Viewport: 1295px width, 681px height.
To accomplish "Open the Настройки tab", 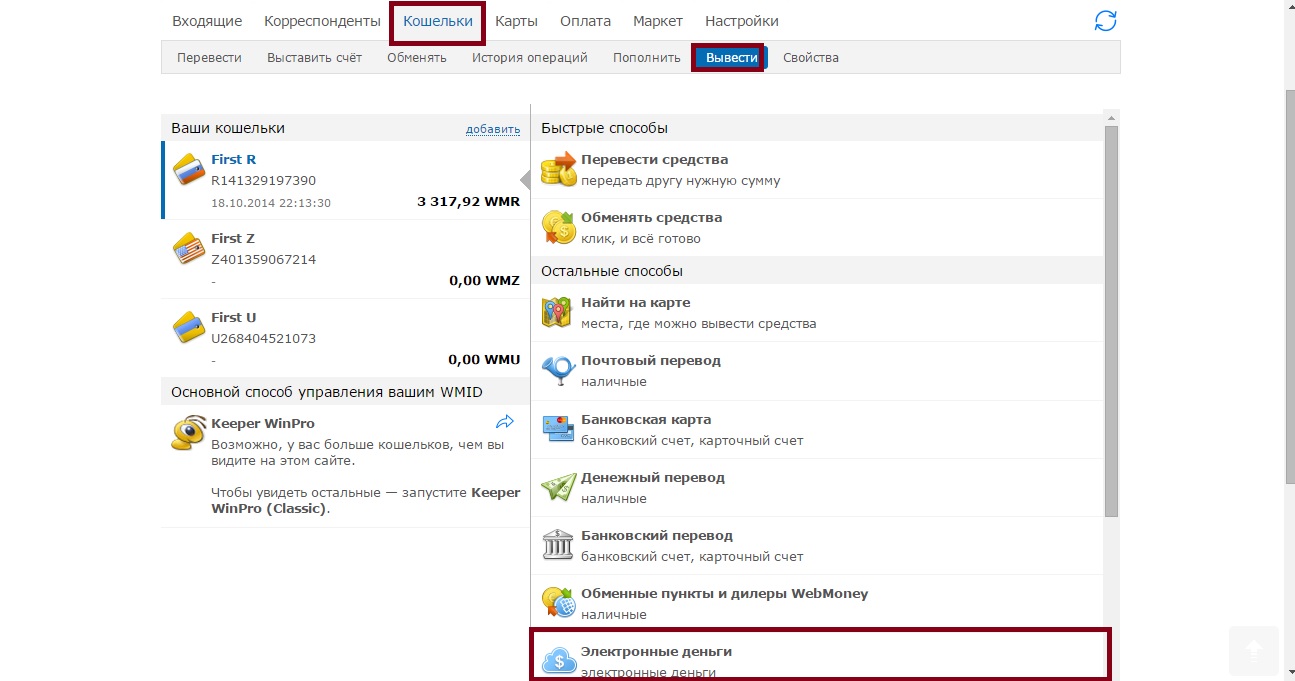I will coord(742,21).
